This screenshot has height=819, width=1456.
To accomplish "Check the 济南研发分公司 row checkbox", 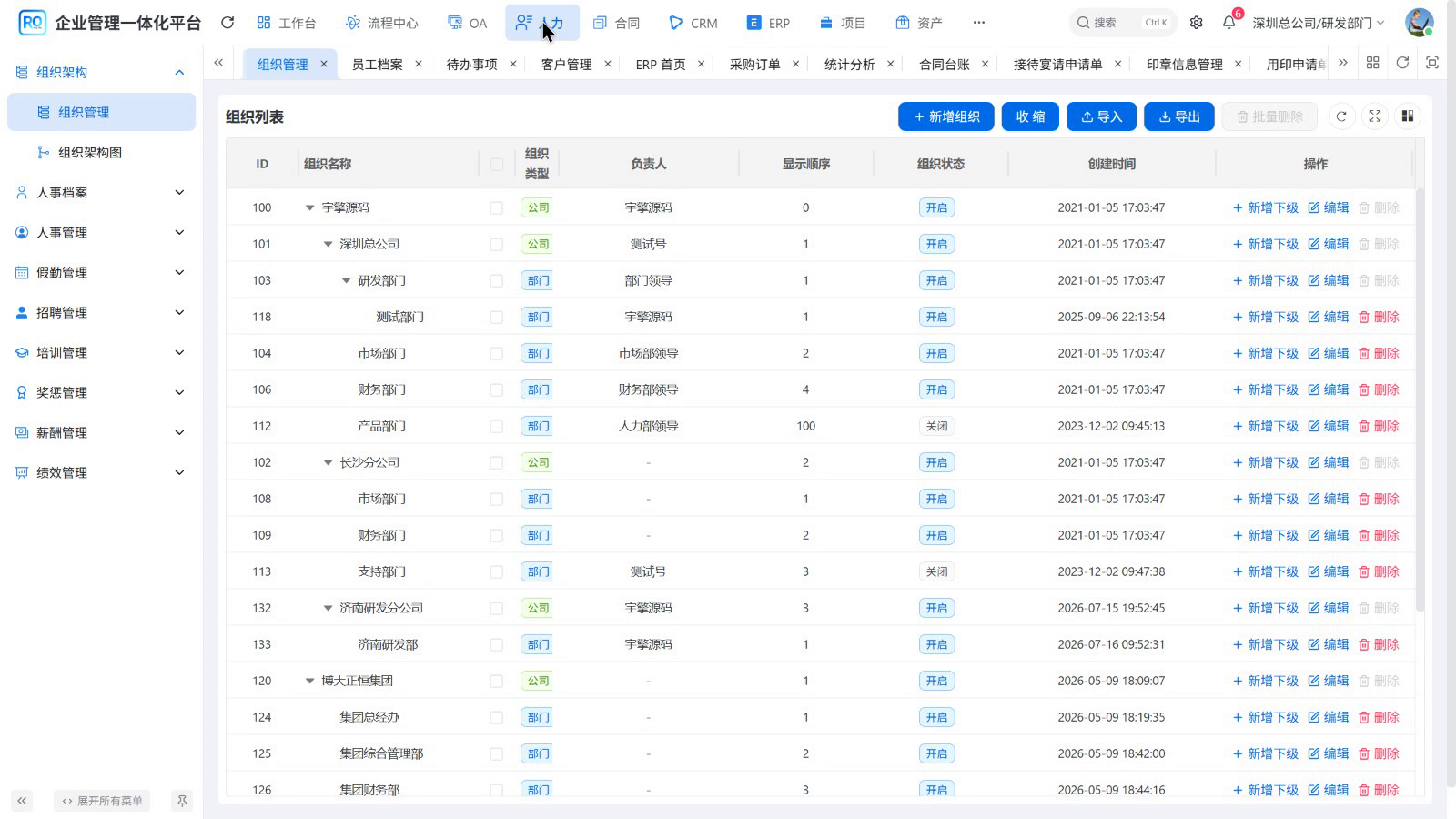I will tap(496, 608).
